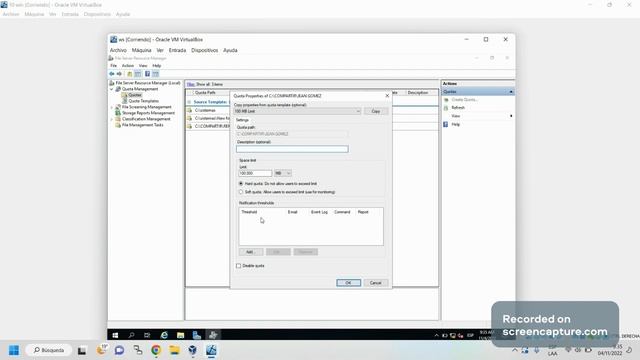Open Ayuda menu in inner VirtualBox window
This screenshot has width=640, height=360.
[x=230, y=50]
